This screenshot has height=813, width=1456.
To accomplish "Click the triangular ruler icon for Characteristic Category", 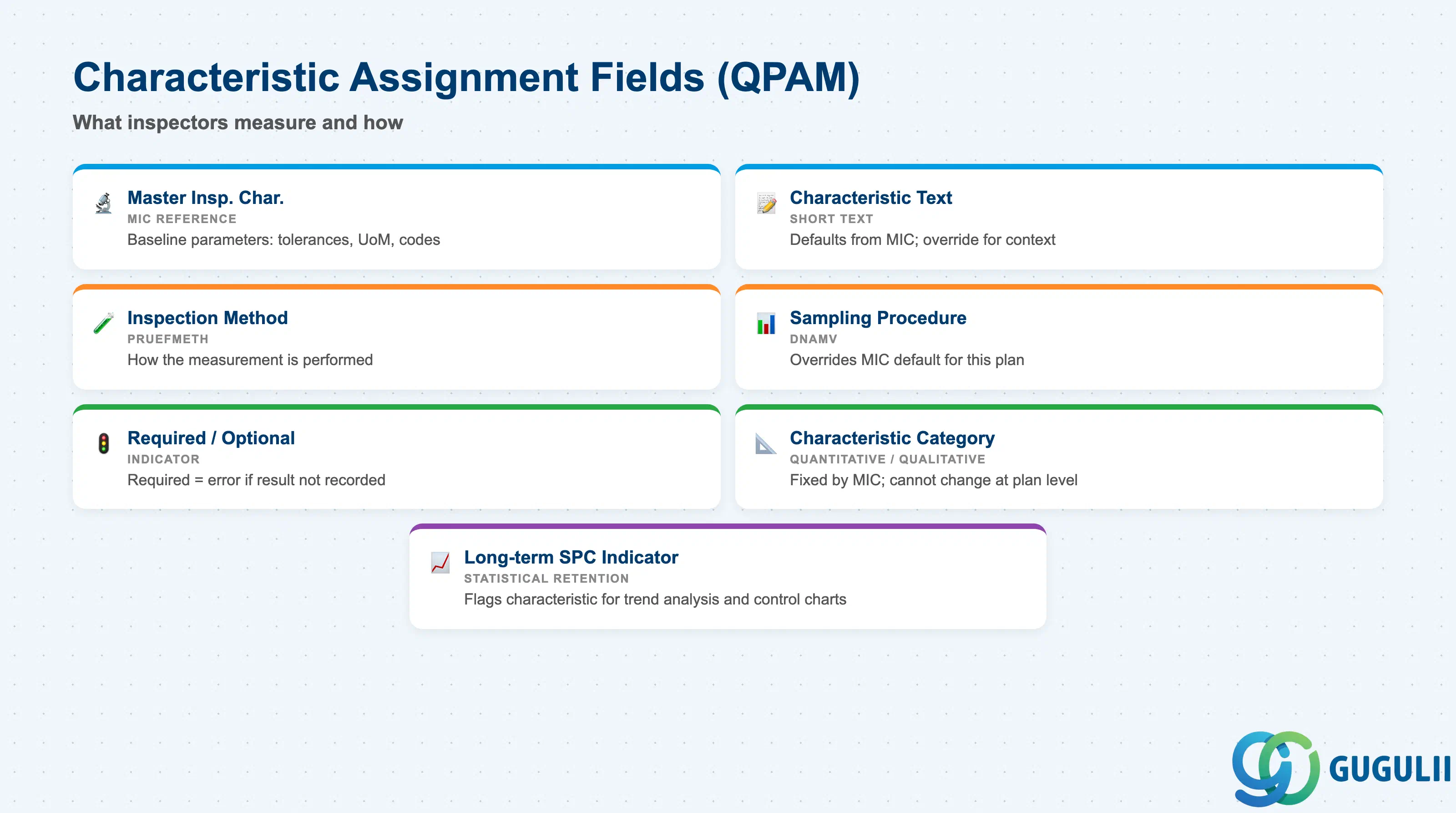I will [766, 443].
